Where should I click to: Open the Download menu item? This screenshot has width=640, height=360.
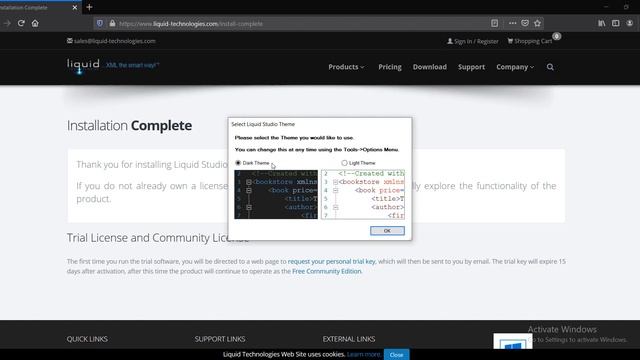(429, 67)
